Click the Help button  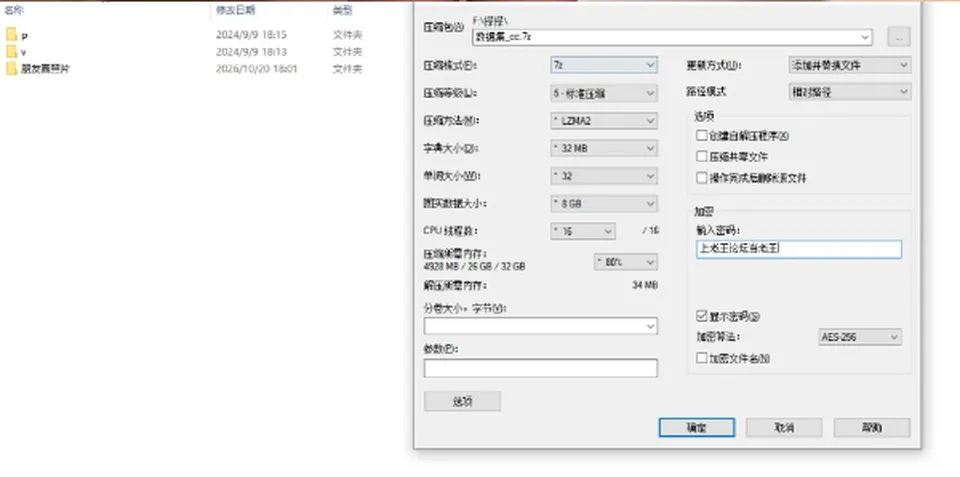(872, 427)
